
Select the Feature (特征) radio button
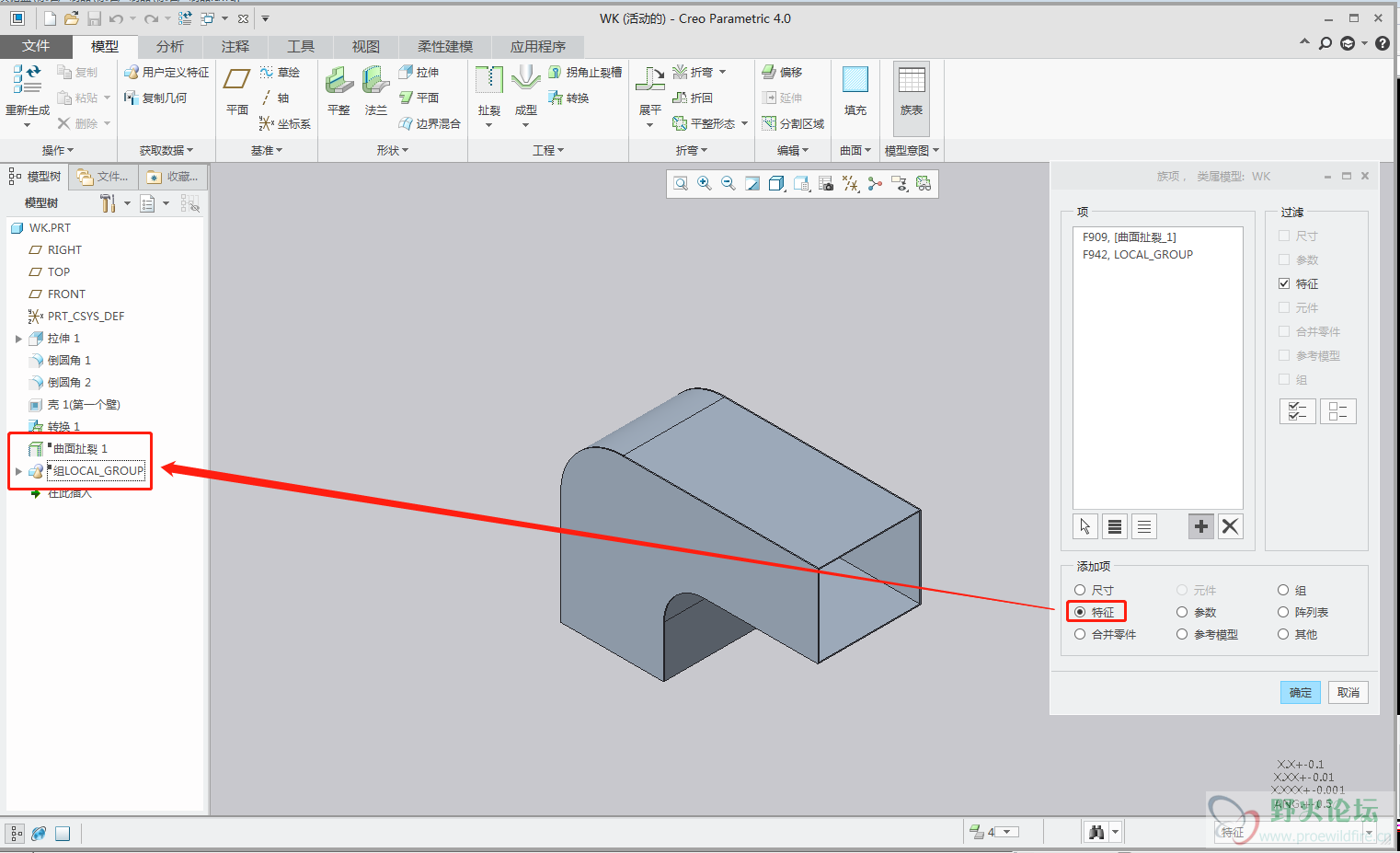(x=1080, y=612)
